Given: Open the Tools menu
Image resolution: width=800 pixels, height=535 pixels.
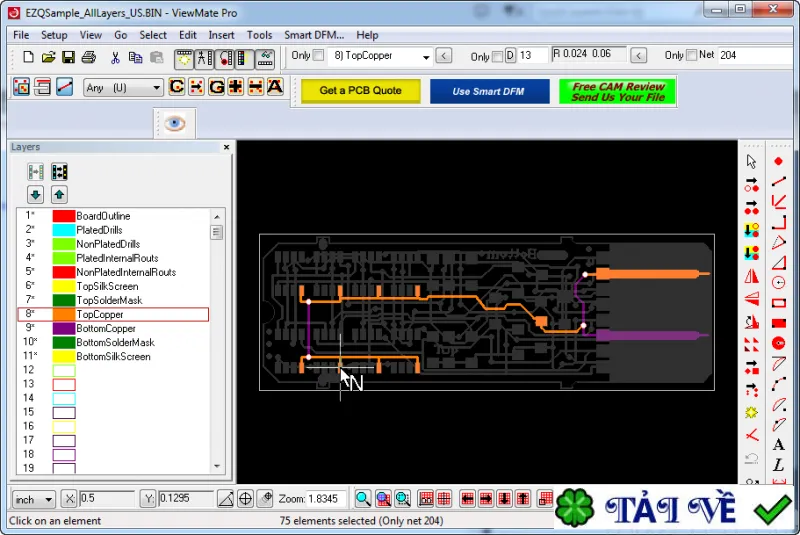Looking at the screenshot, I should 259,35.
